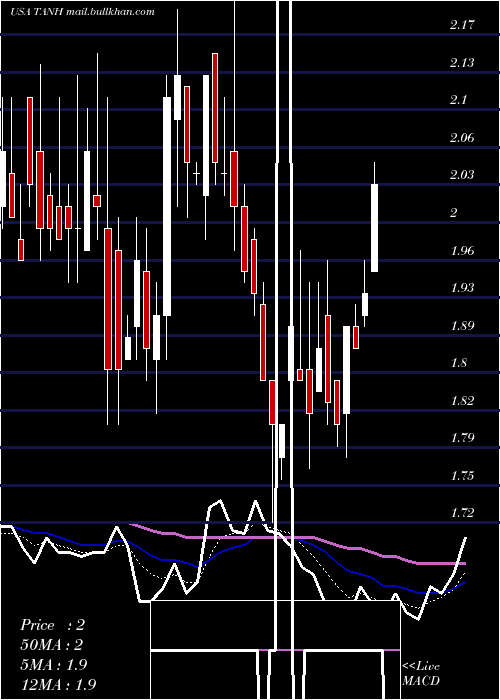Click the 1.96 price axis label

pyautogui.click(x=461, y=250)
